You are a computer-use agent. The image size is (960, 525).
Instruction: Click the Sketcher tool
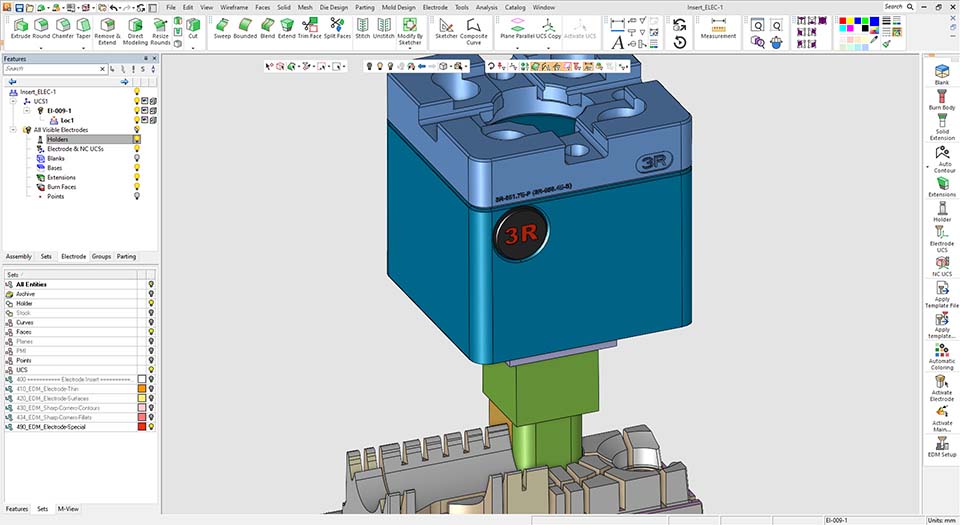click(446, 28)
